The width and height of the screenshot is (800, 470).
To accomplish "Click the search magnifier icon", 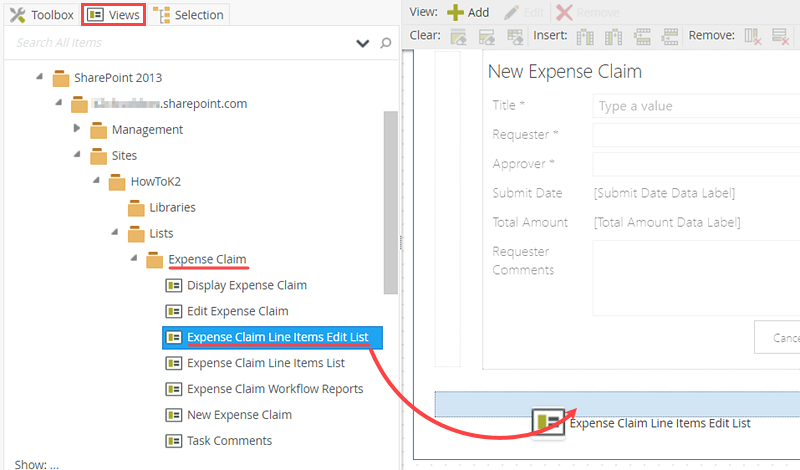I will click(x=386, y=43).
